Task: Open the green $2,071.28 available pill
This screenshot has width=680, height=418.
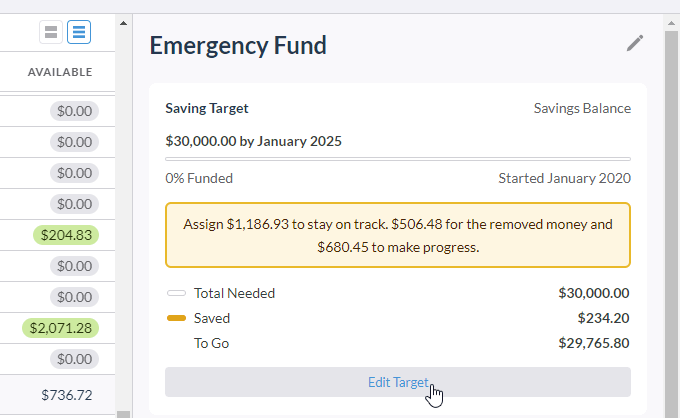Action: [61, 328]
